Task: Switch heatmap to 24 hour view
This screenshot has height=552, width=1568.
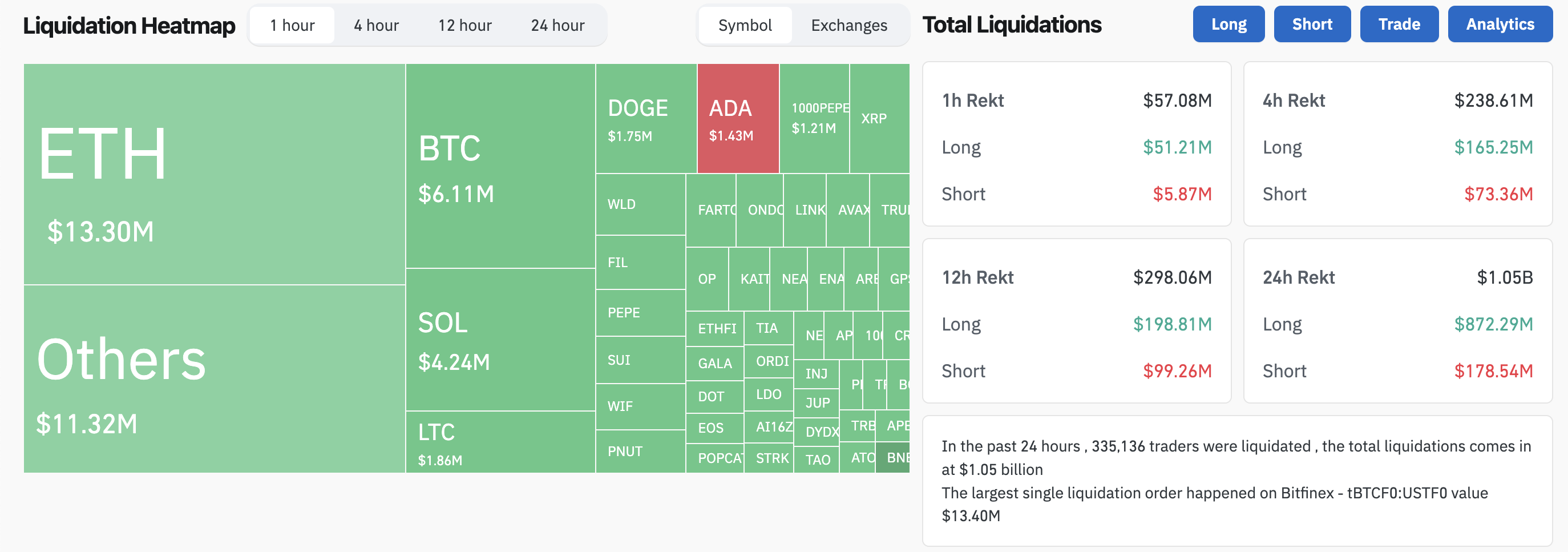Action: [557, 26]
